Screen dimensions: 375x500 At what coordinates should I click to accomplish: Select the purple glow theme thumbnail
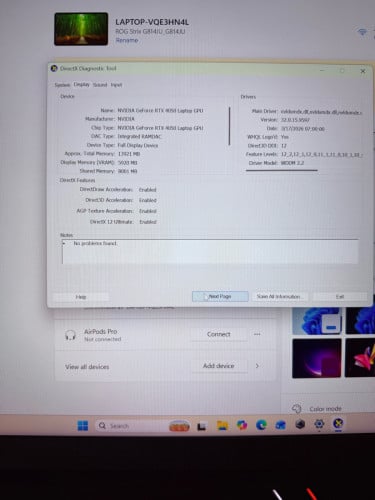point(317,358)
